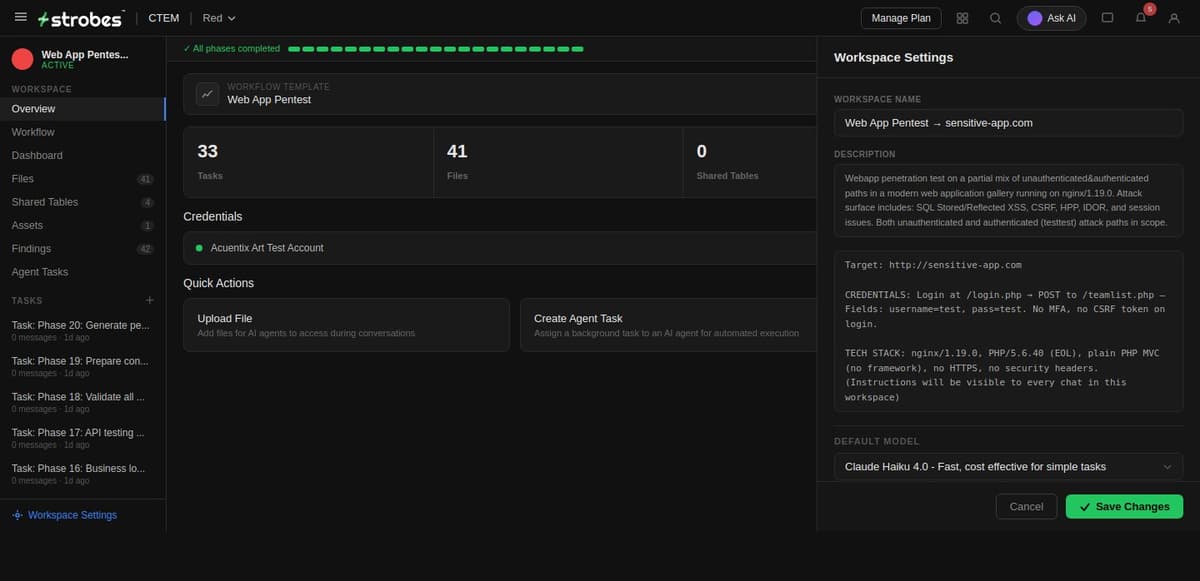Click the Create Agent Task quick action
This screenshot has width=1200, height=581.
pos(668,325)
